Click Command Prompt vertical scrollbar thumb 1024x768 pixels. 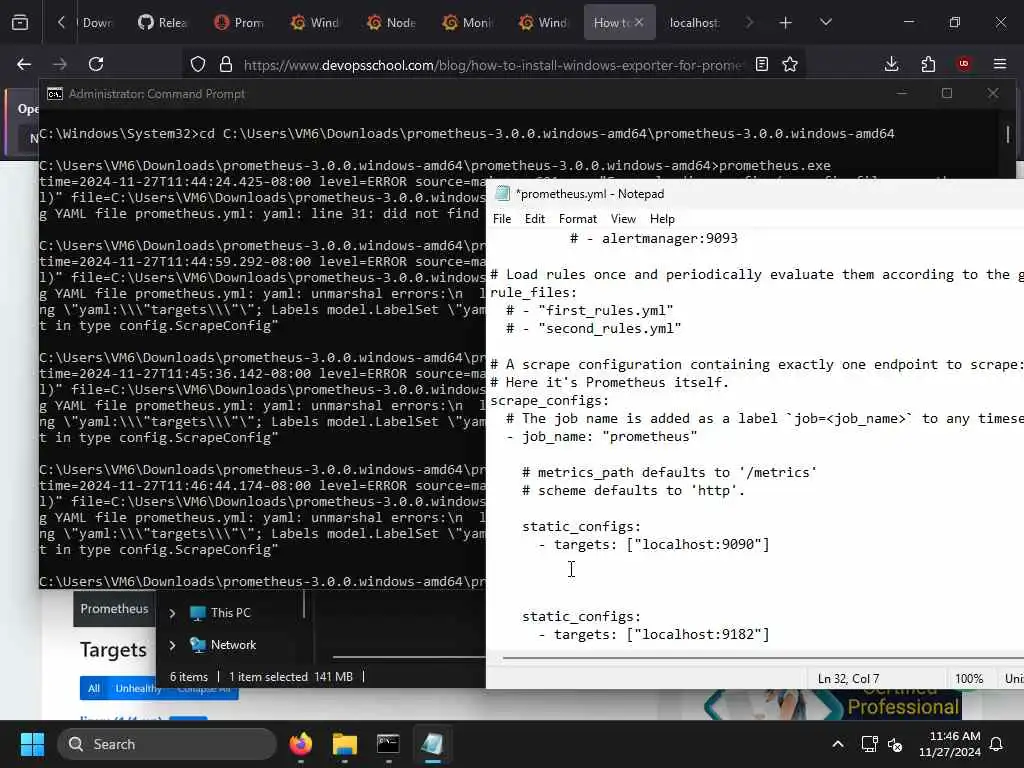(x=1008, y=135)
